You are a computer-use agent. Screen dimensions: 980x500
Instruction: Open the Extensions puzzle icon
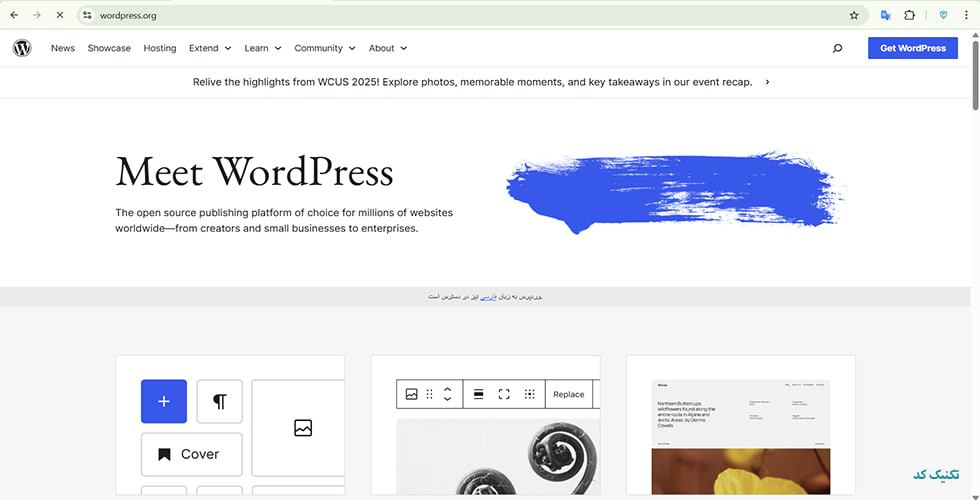909,15
